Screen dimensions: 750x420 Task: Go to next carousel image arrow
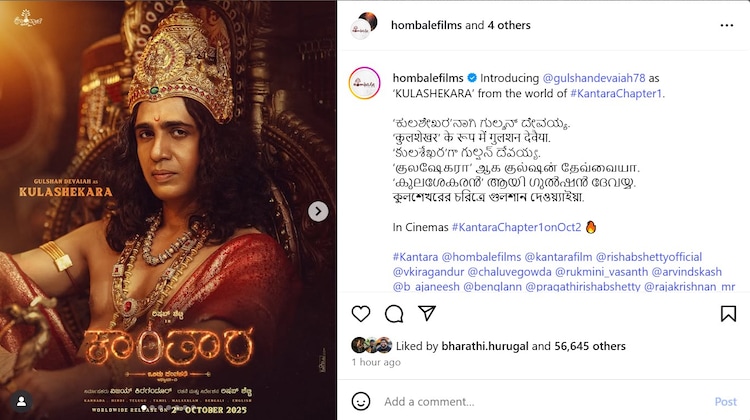(318, 211)
